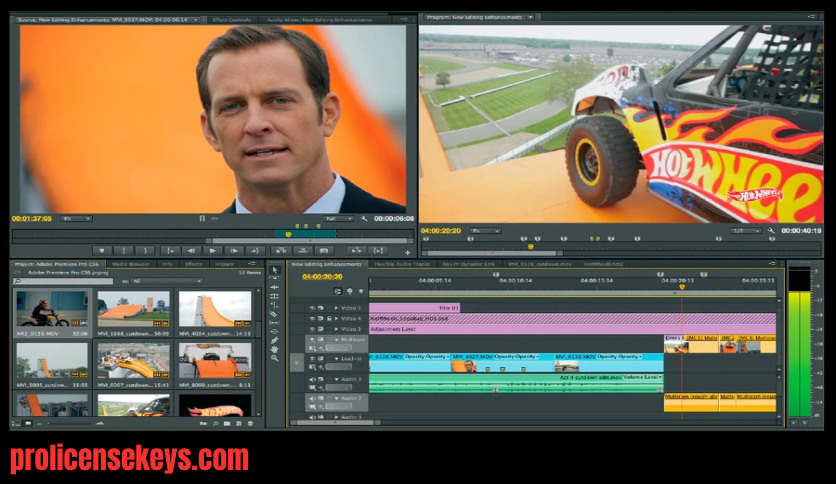Screen dimensions: 836x484
Task: Select the Track Select tool
Action: (274, 278)
